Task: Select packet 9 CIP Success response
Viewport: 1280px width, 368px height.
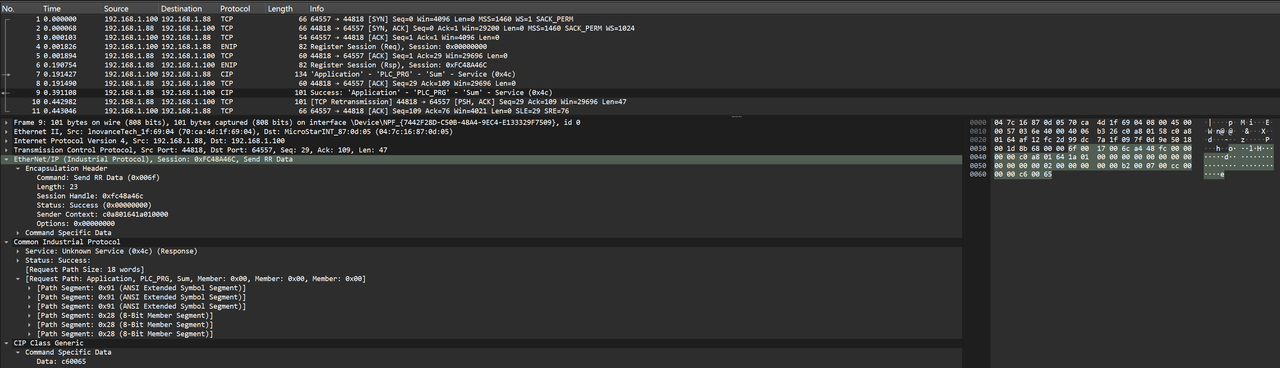Action: tap(640, 92)
